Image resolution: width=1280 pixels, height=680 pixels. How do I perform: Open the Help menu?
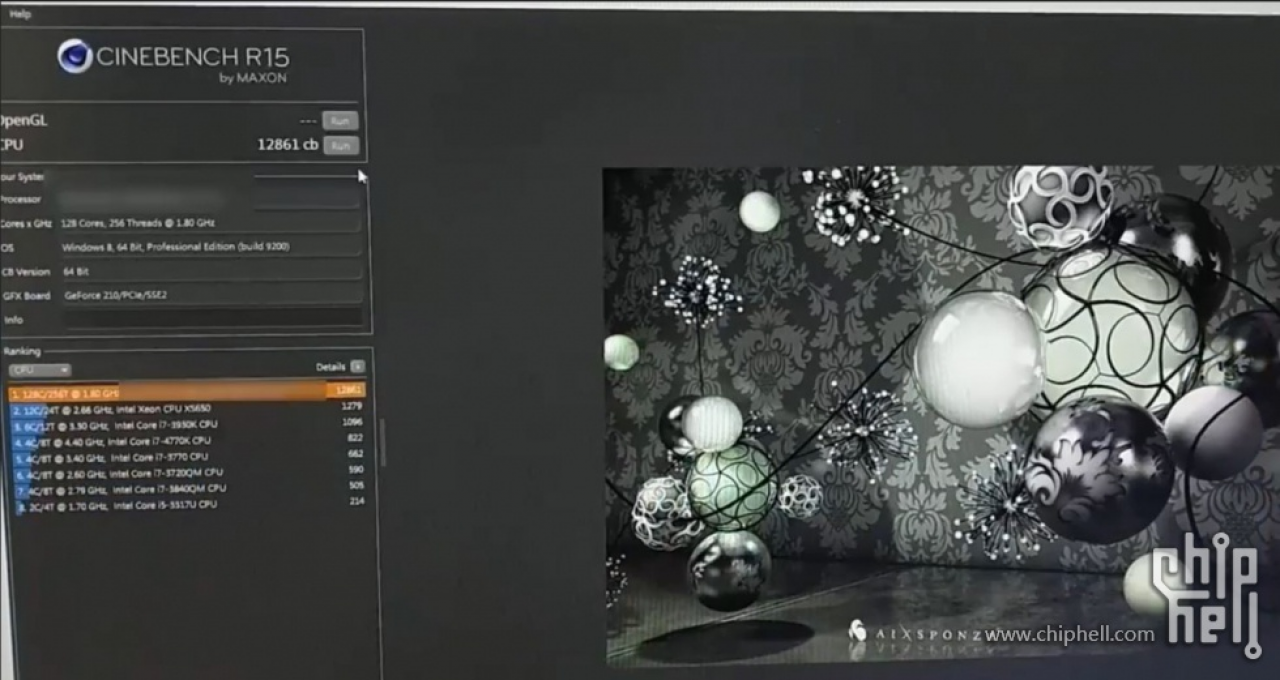tap(20, 14)
